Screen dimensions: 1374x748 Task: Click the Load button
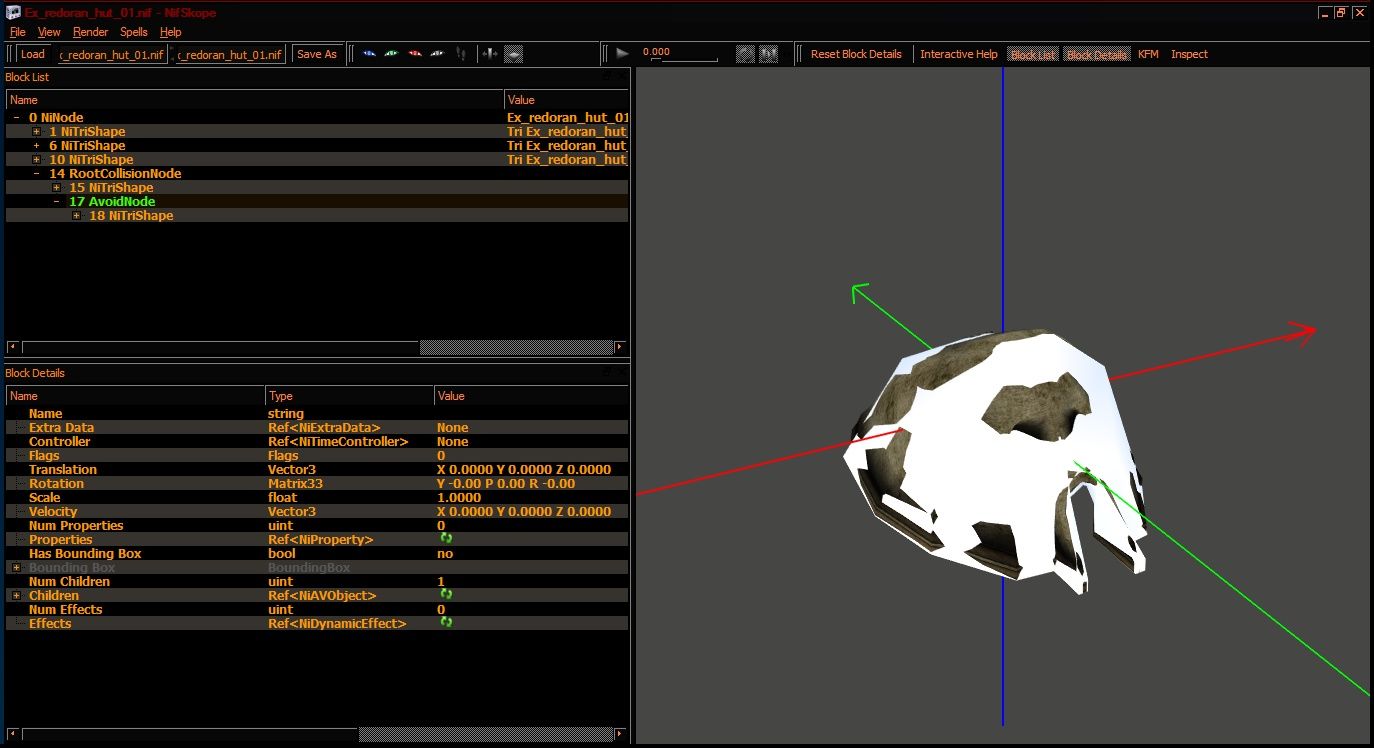[x=33, y=54]
